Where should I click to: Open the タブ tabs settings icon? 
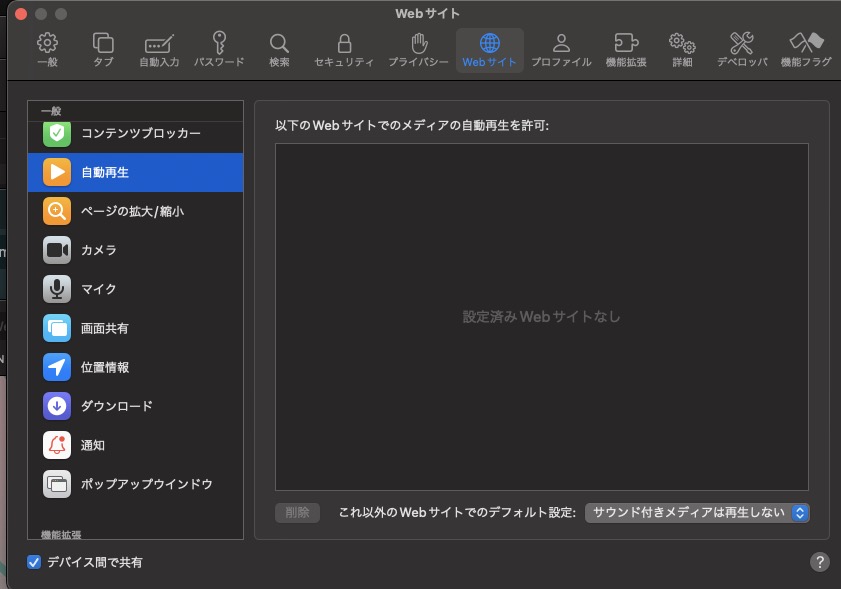point(103,43)
